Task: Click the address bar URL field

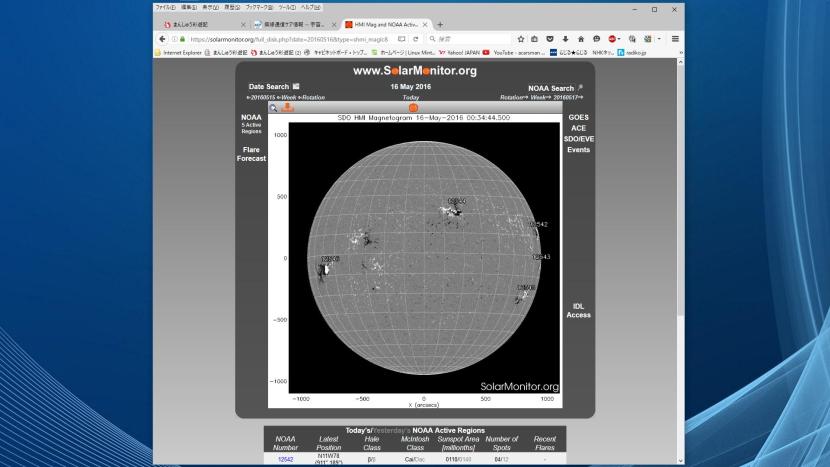Action: pos(288,39)
